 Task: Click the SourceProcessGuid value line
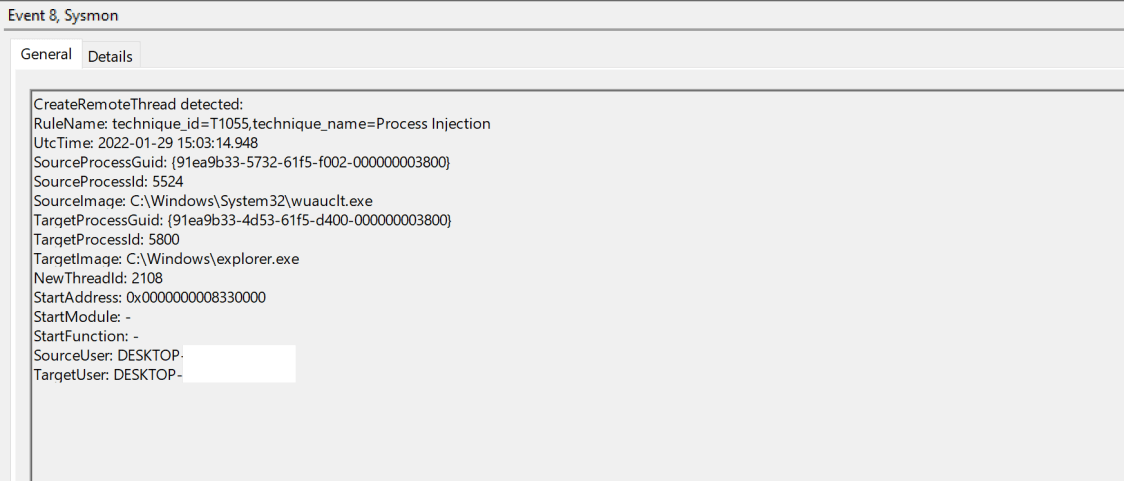pos(241,162)
